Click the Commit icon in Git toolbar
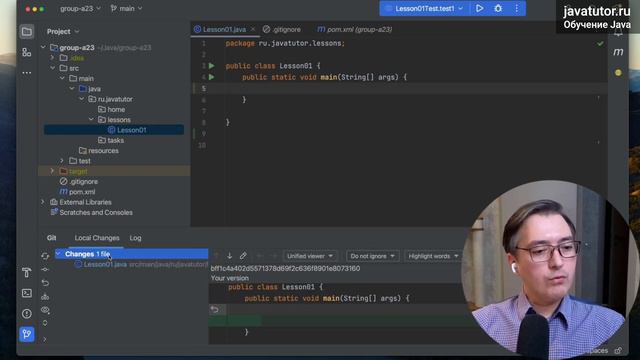Viewport: 640px width, 360px height. click(45, 269)
